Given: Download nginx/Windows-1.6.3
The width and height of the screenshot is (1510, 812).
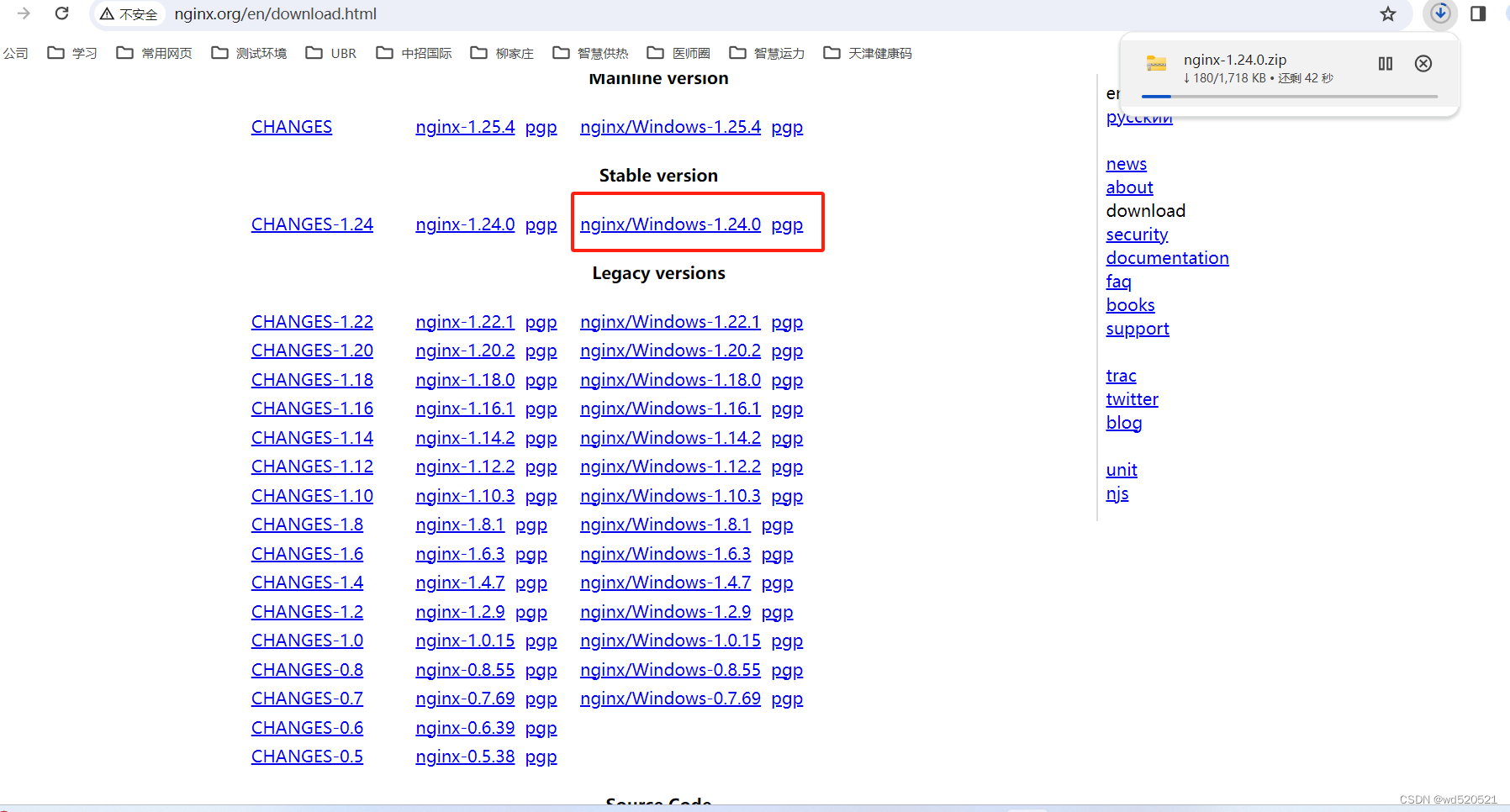Looking at the screenshot, I should pyautogui.click(x=665, y=554).
